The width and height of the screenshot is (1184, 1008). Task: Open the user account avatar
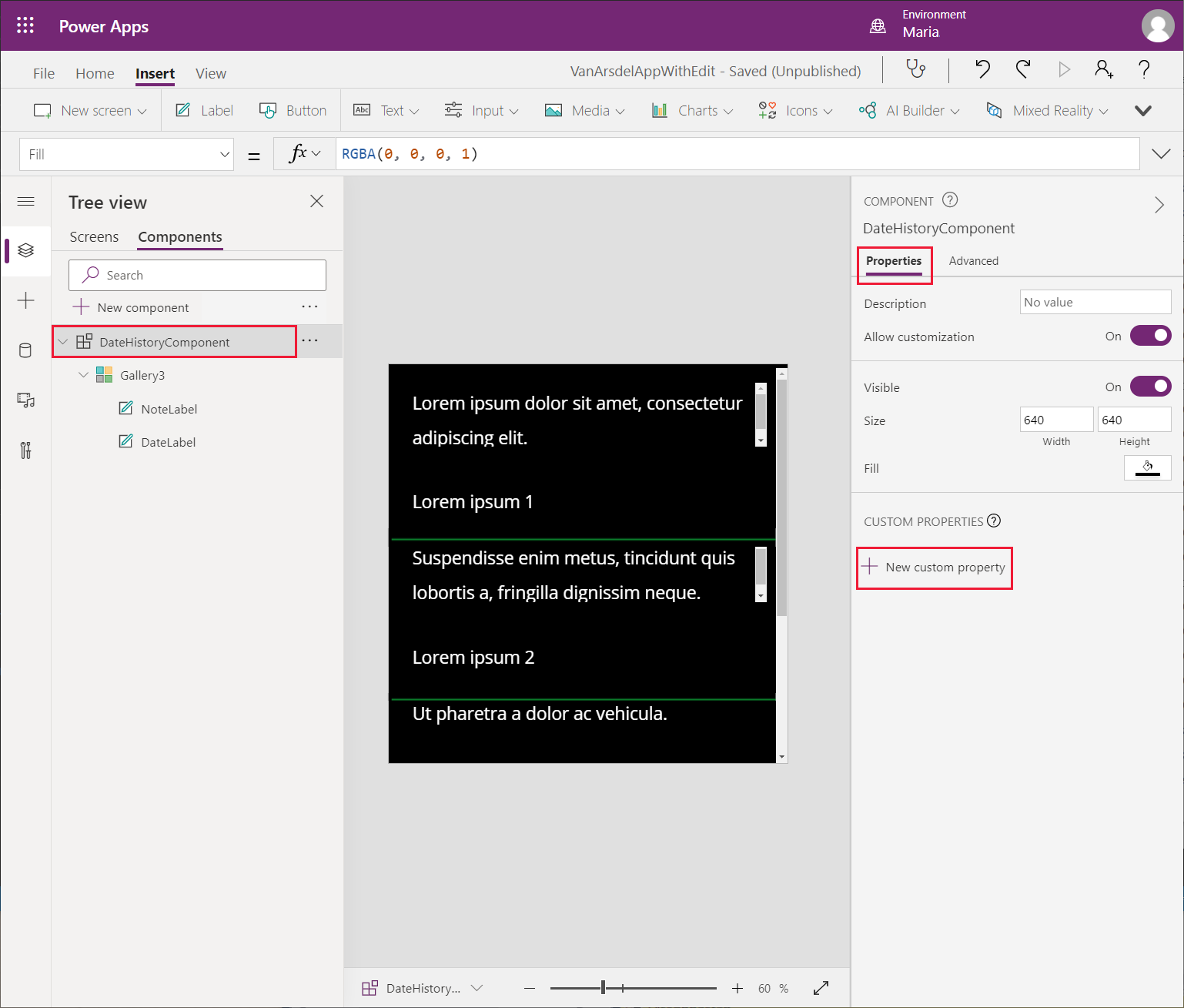(1158, 25)
